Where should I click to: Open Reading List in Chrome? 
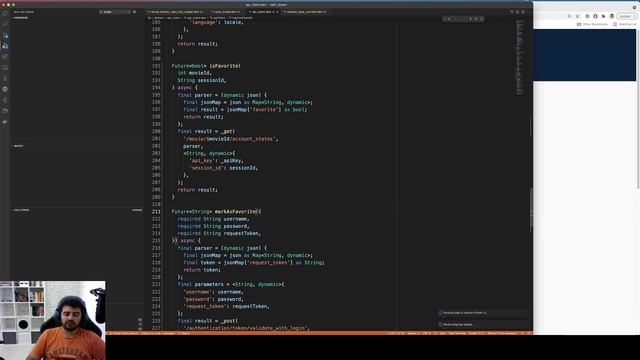(x=624, y=24)
